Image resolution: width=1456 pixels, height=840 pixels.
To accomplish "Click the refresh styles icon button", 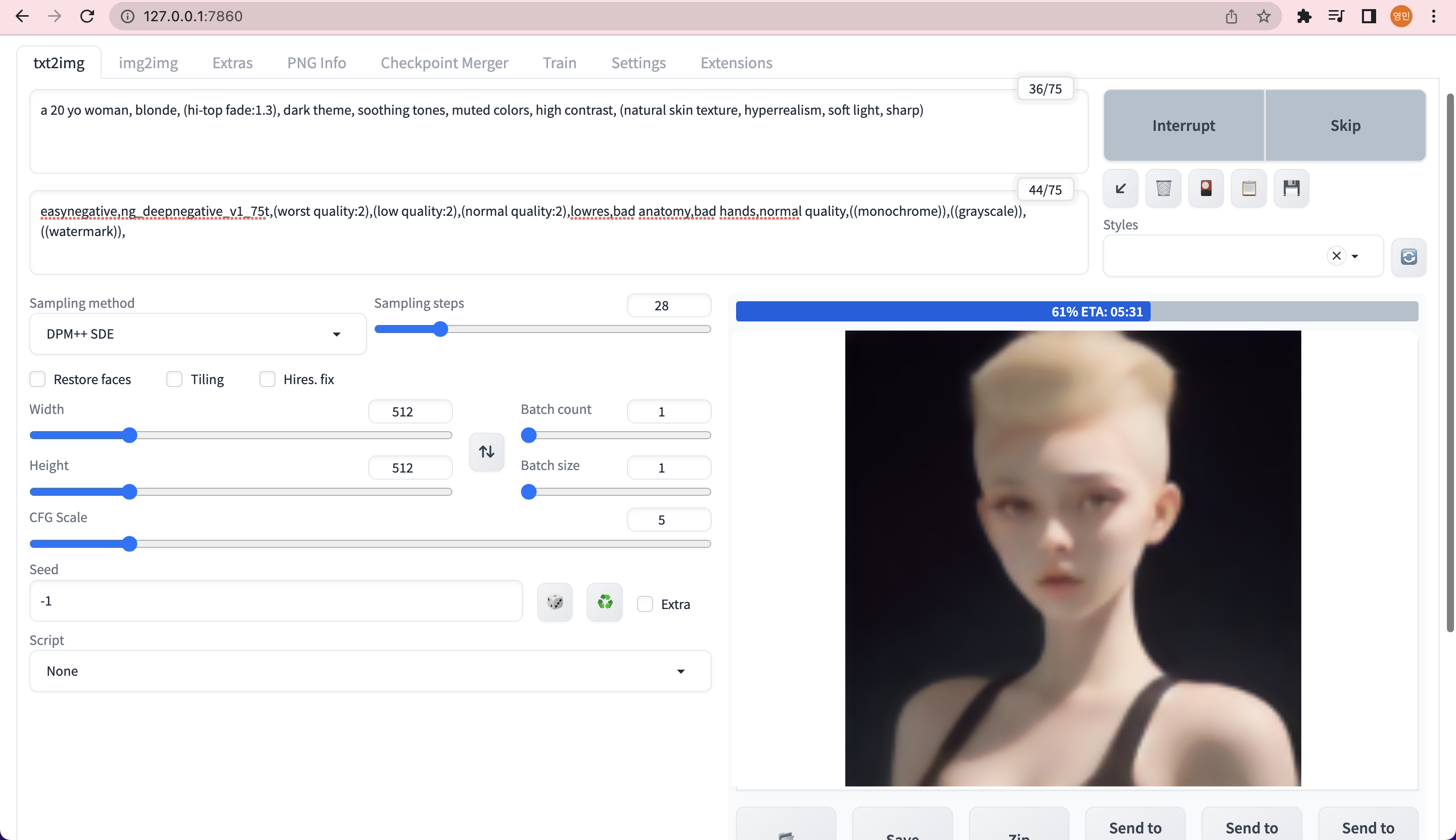I will coord(1408,257).
